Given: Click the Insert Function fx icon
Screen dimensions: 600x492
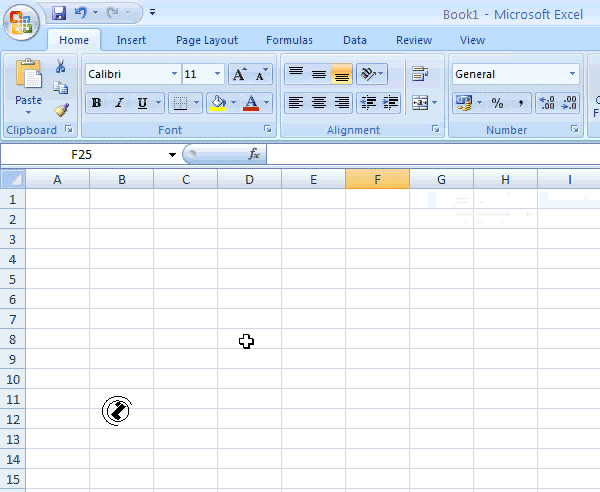Looking at the screenshot, I should coord(254,155).
